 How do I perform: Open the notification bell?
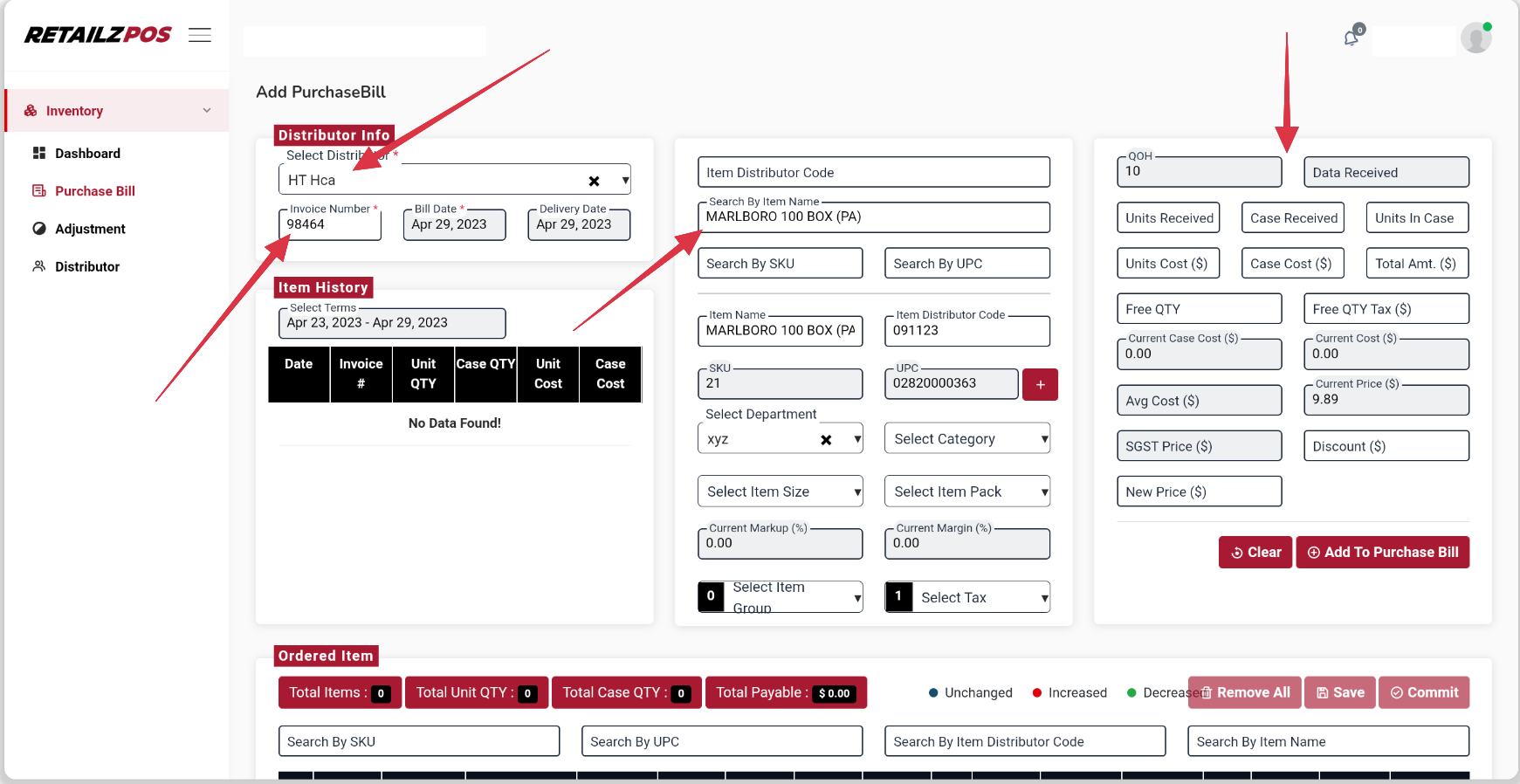(x=1351, y=38)
